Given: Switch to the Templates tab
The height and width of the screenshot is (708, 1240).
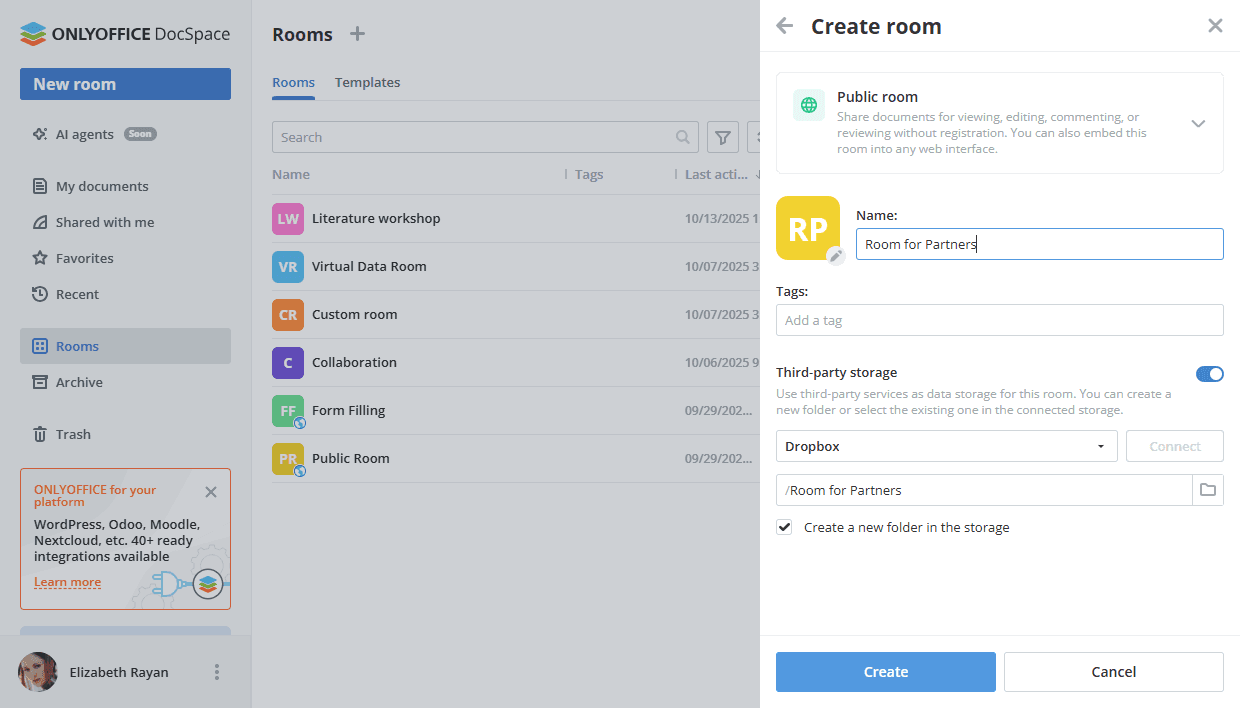Looking at the screenshot, I should [x=367, y=83].
